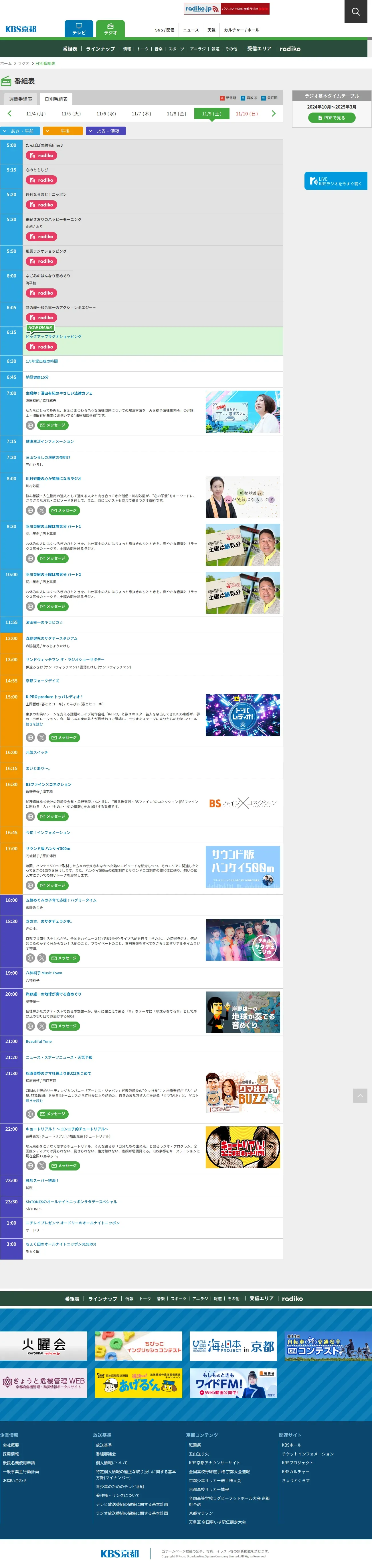This screenshot has height=1568, width=372.
Task: Open きょうと危機管理WEB banner
Action: [x=43, y=1384]
